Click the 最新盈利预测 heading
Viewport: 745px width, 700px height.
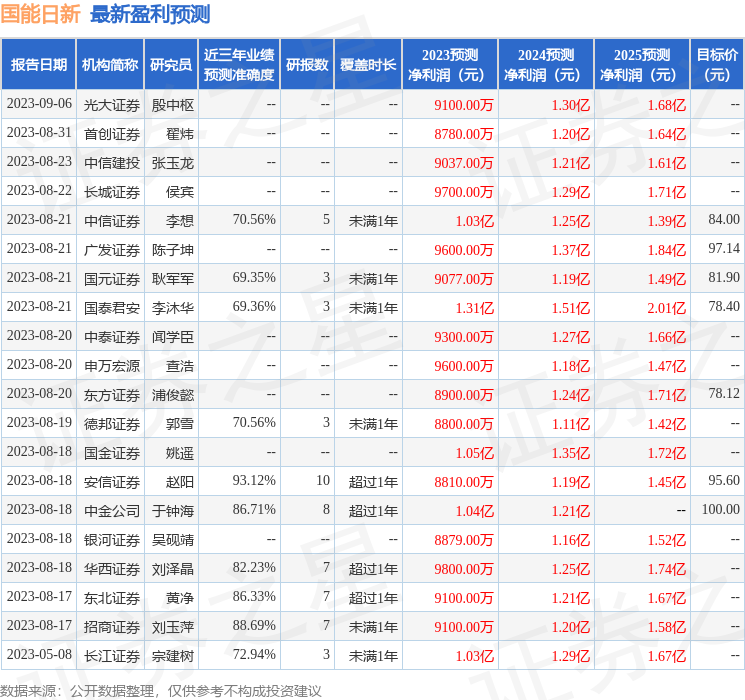tap(150, 14)
